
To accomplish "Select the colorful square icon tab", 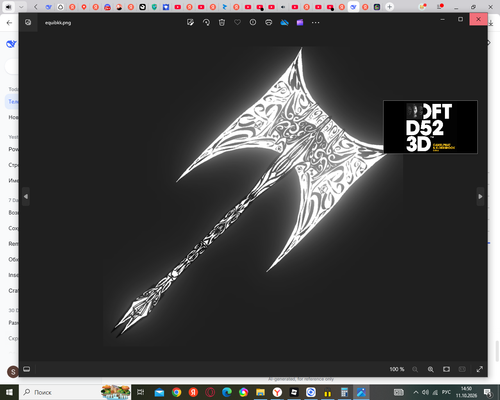I will coord(377,7).
